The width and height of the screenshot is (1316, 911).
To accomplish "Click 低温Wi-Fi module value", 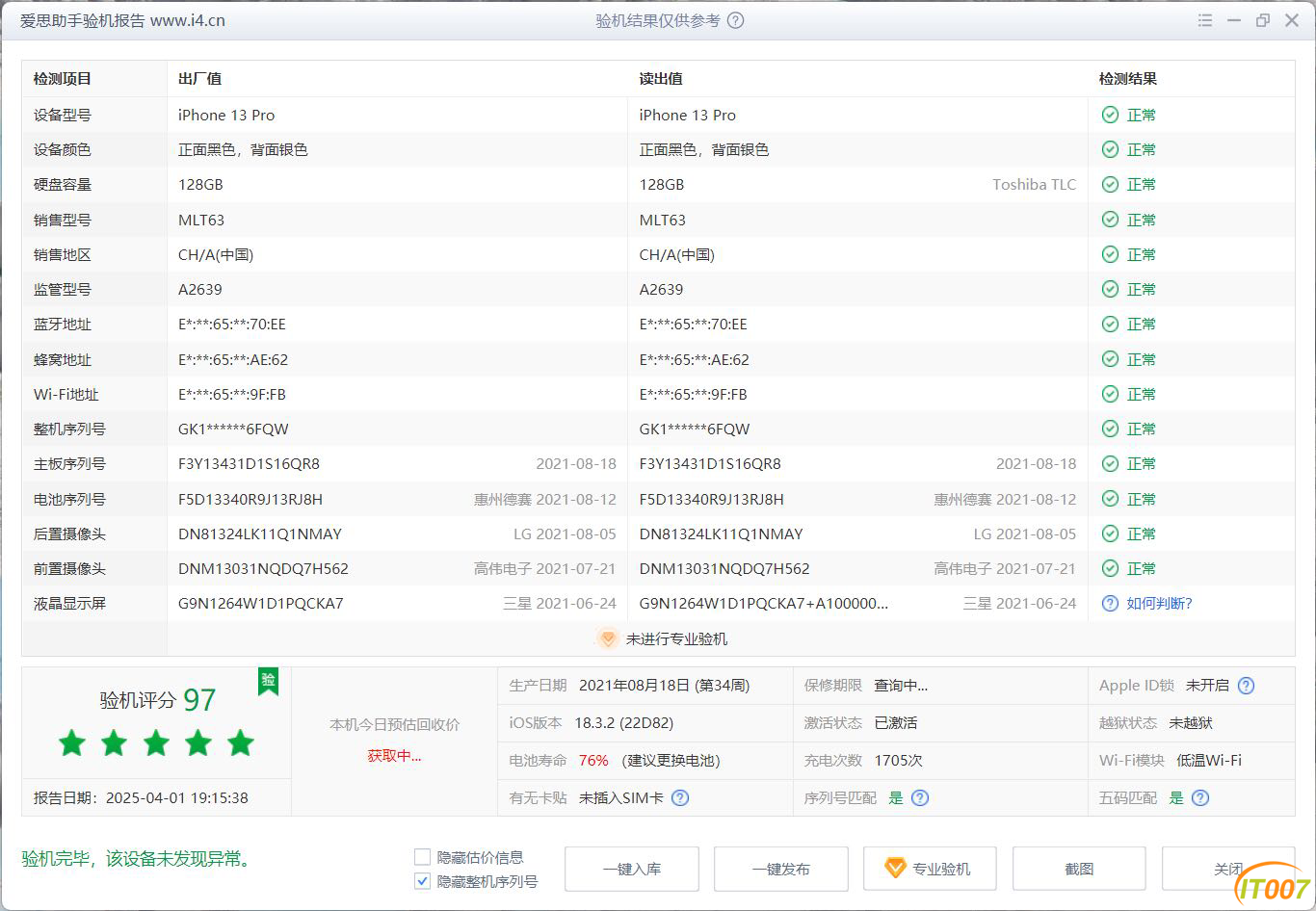I will click(1209, 761).
